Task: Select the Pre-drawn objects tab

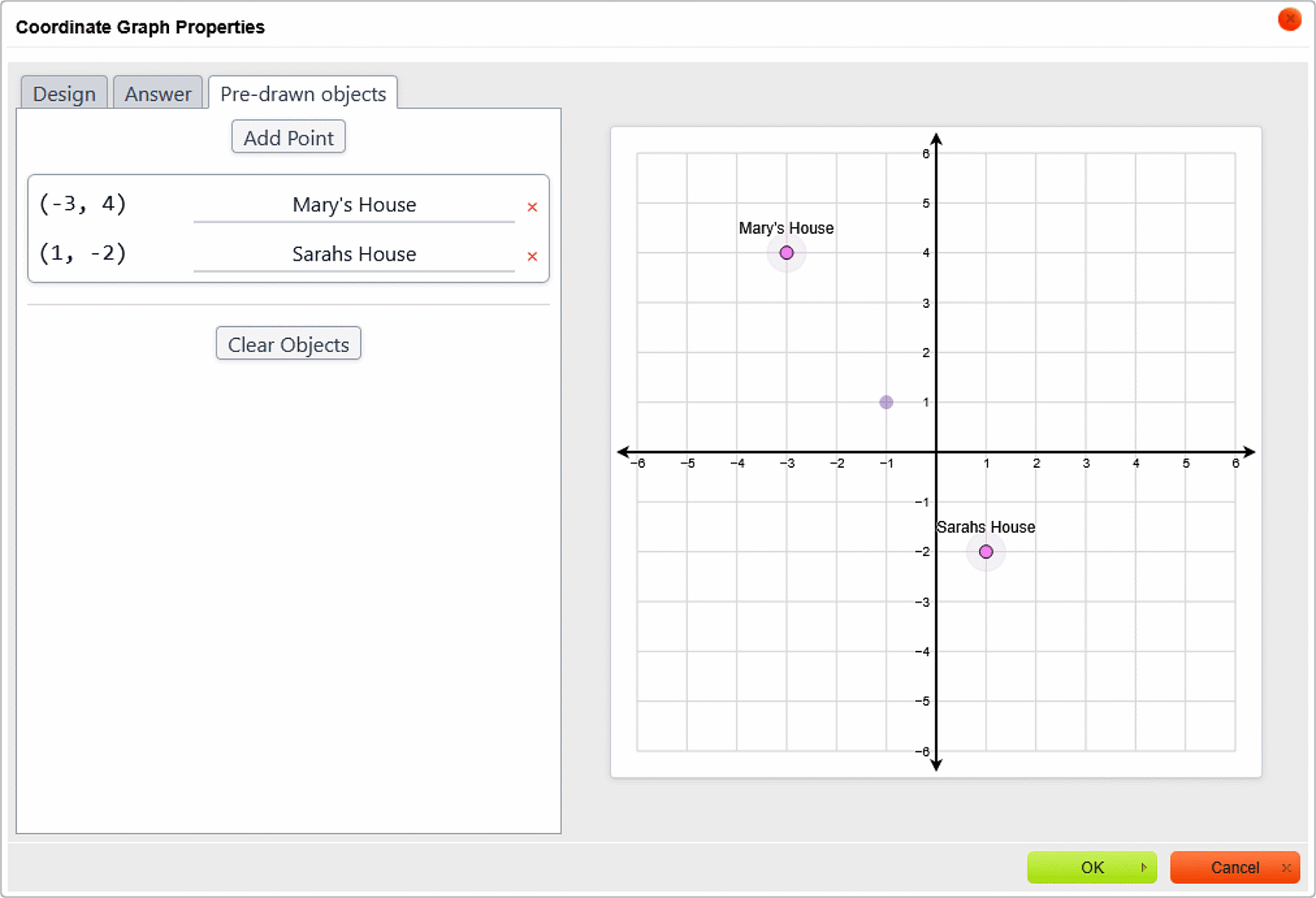Action: point(303,93)
